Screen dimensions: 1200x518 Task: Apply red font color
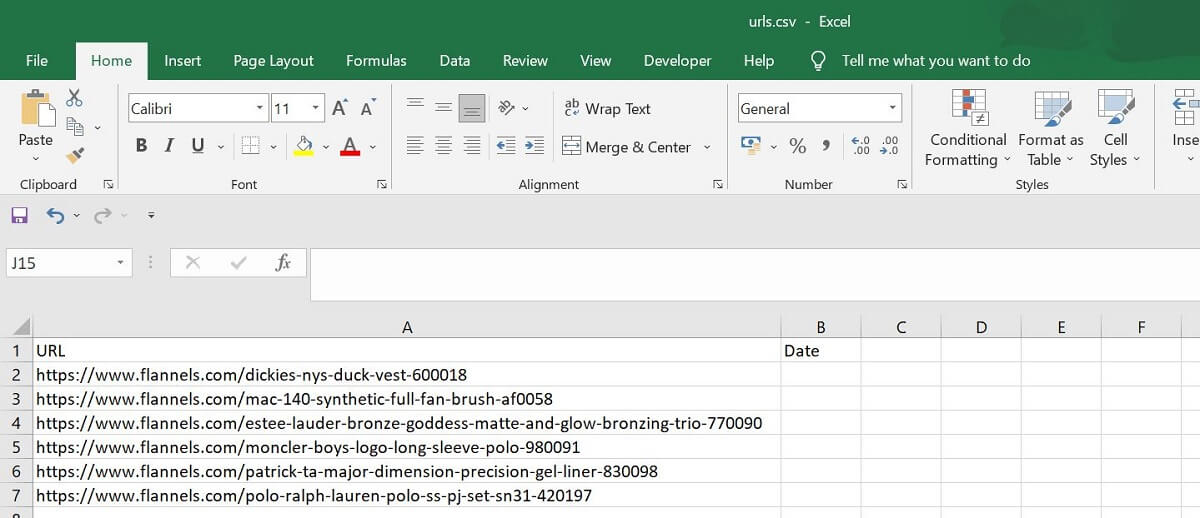tap(350, 146)
